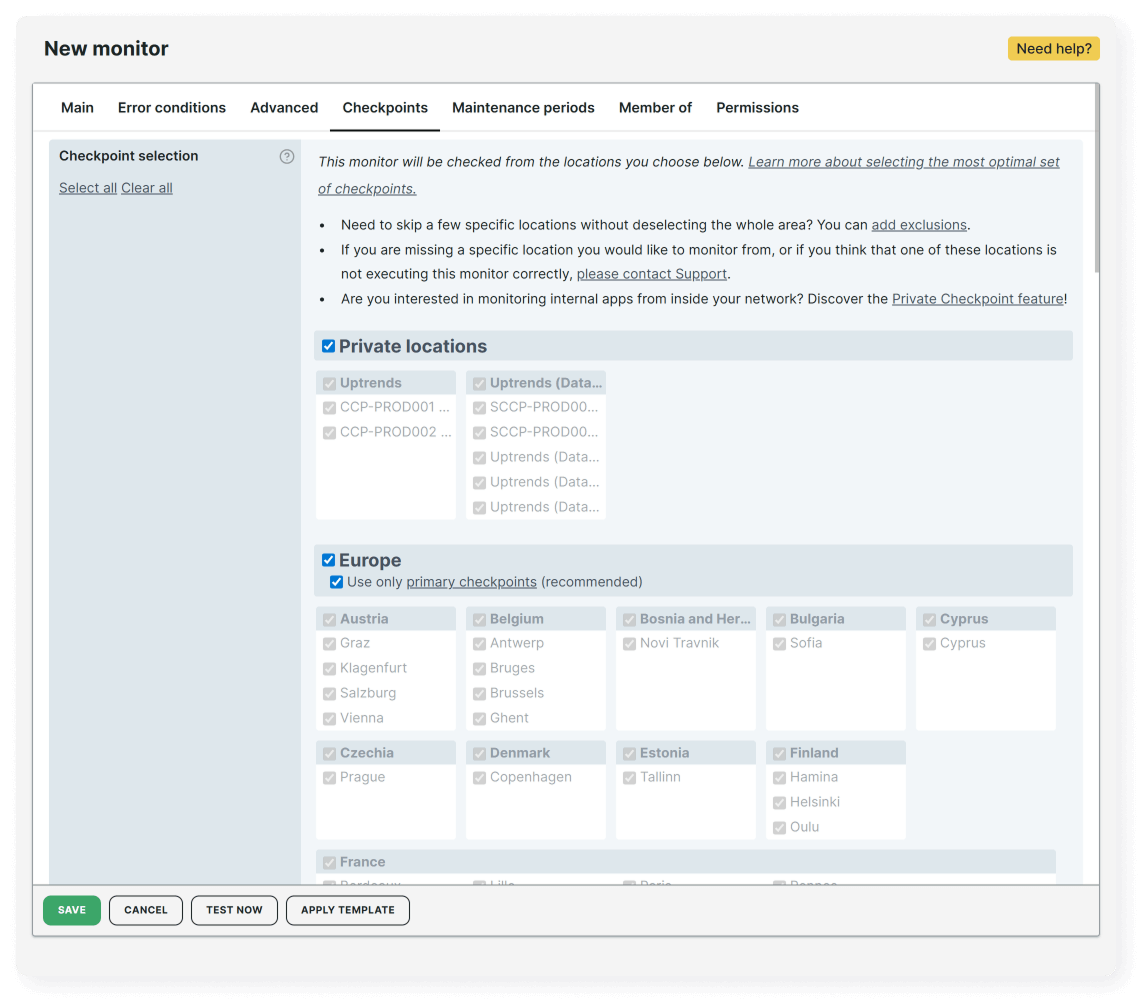Open the Error conditions tab
The width and height of the screenshot is (1148, 1008).
pos(172,108)
